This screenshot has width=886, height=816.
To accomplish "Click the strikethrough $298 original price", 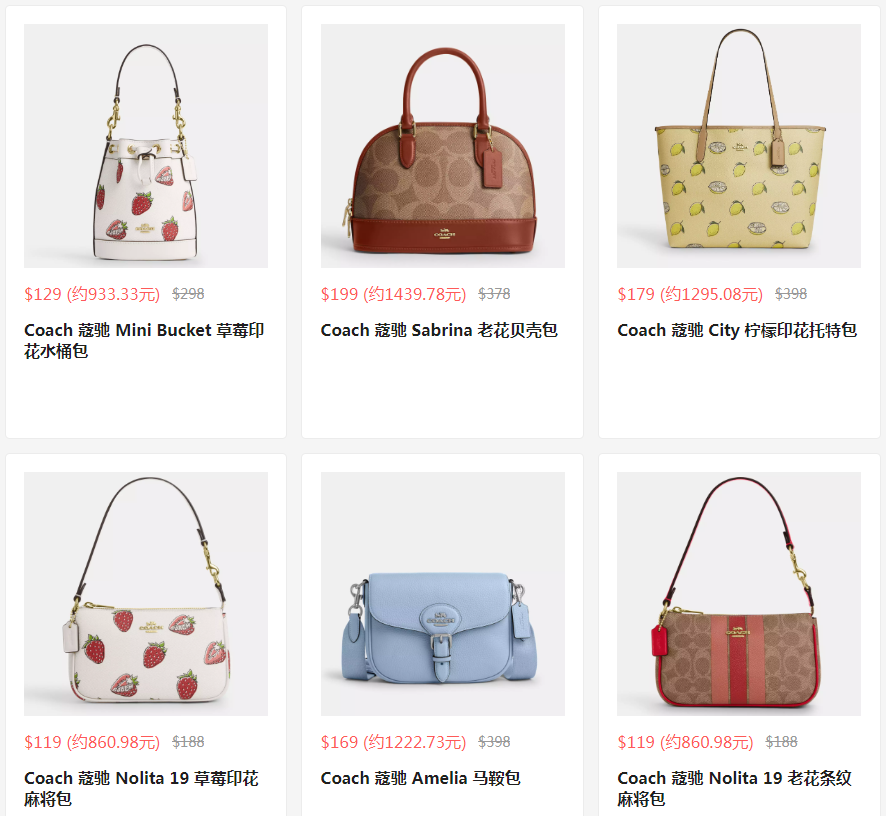I will pyautogui.click(x=188, y=294).
